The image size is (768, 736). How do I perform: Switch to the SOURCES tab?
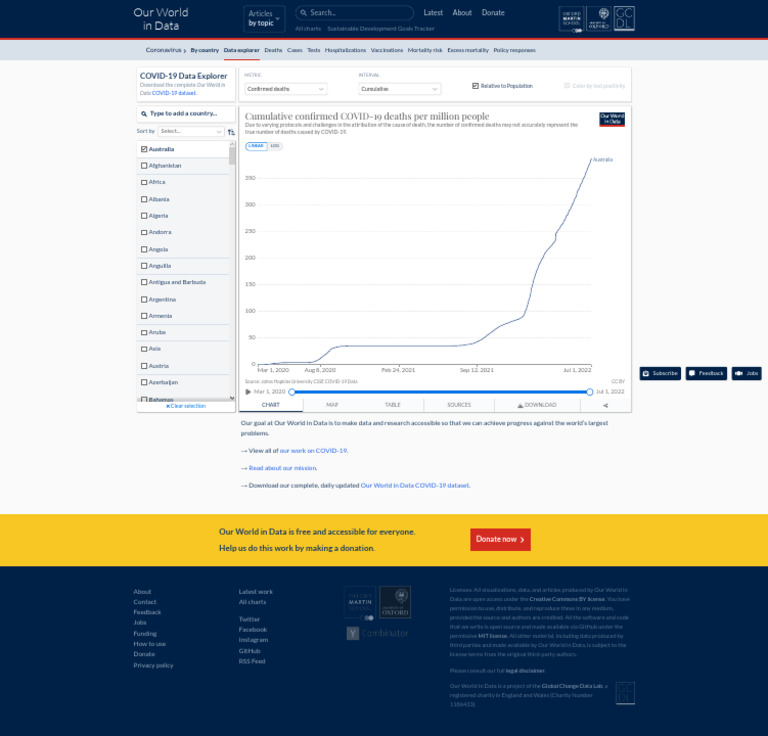tap(459, 405)
